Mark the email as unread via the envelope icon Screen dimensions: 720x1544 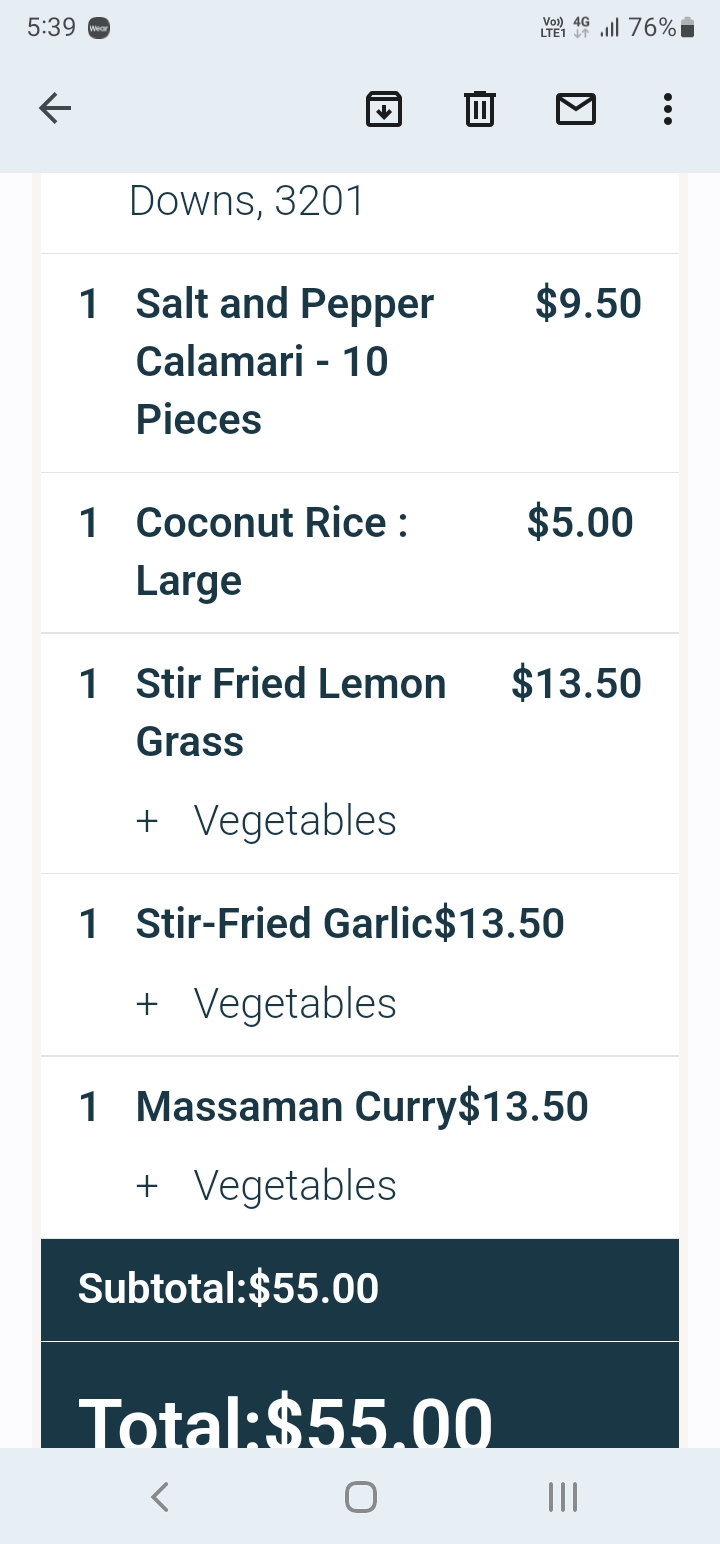[576, 108]
